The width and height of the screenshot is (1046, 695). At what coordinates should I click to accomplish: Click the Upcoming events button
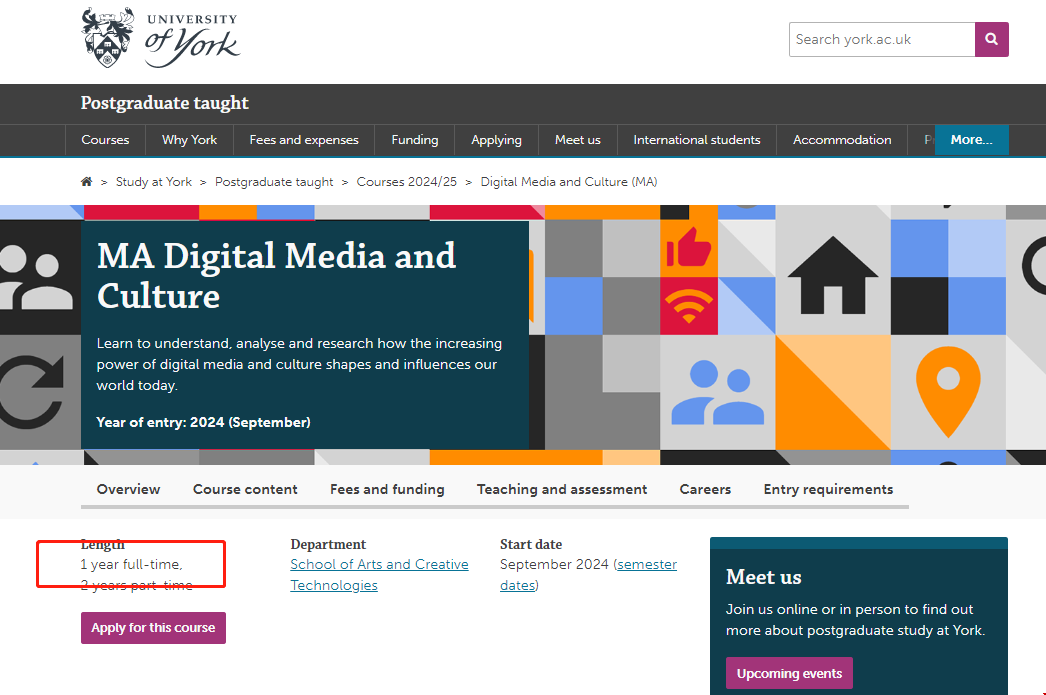point(789,673)
